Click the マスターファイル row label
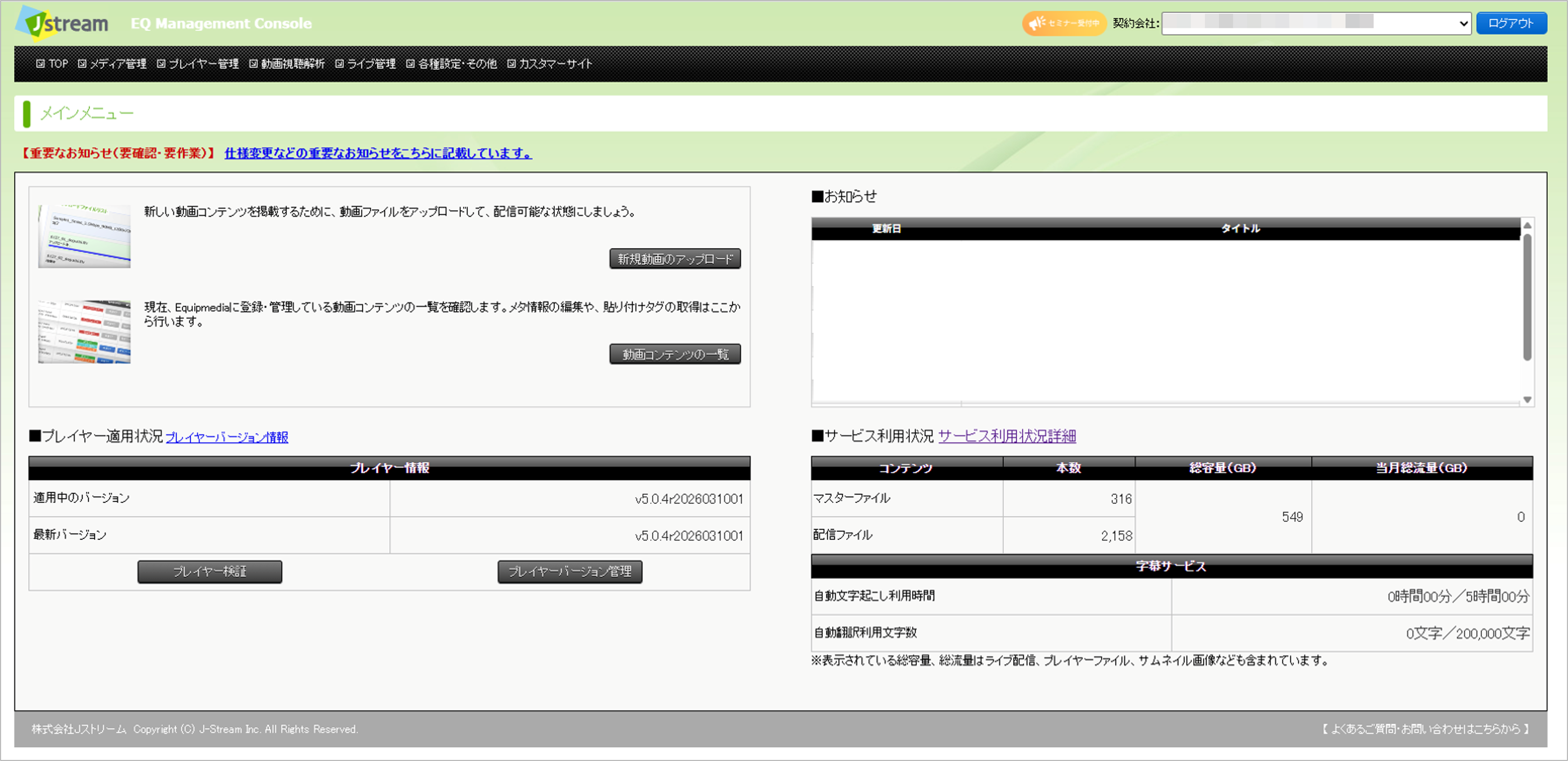1568x761 pixels. (852, 498)
